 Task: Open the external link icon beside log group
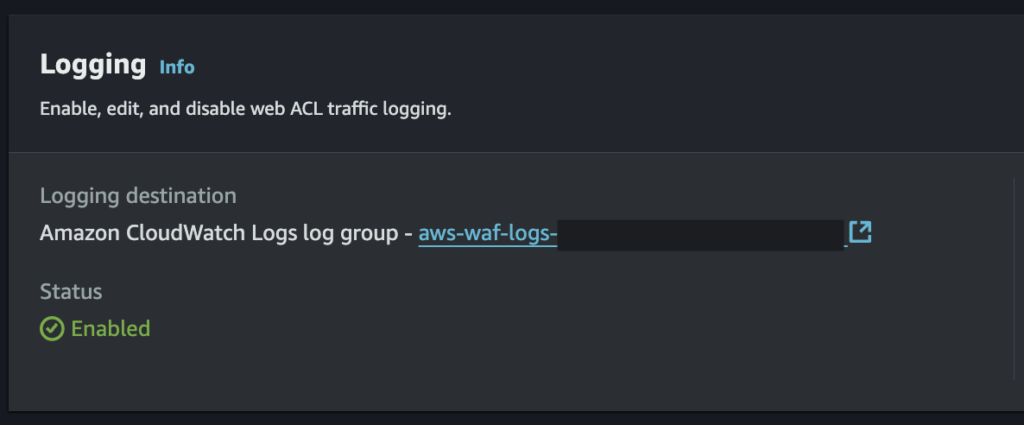[x=860, y=233]
